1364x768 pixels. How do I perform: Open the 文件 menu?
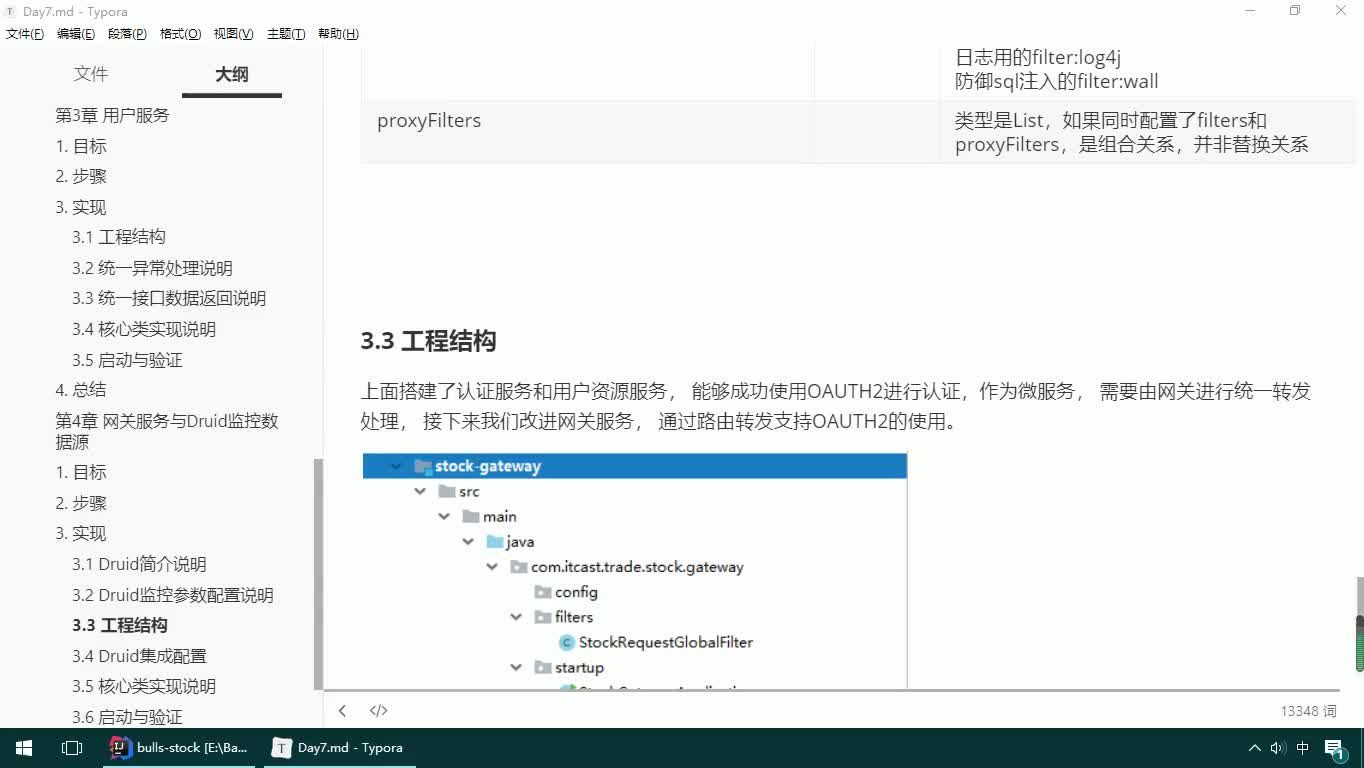tap(25, 34)
